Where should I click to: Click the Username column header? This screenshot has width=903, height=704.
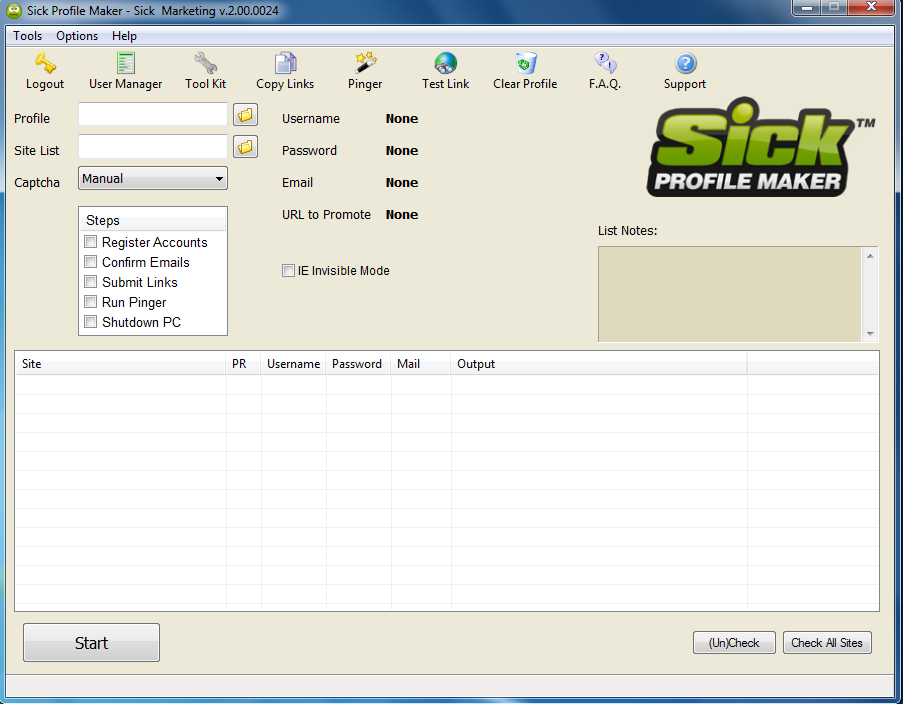pyautogui.click(x=294, y=364)
